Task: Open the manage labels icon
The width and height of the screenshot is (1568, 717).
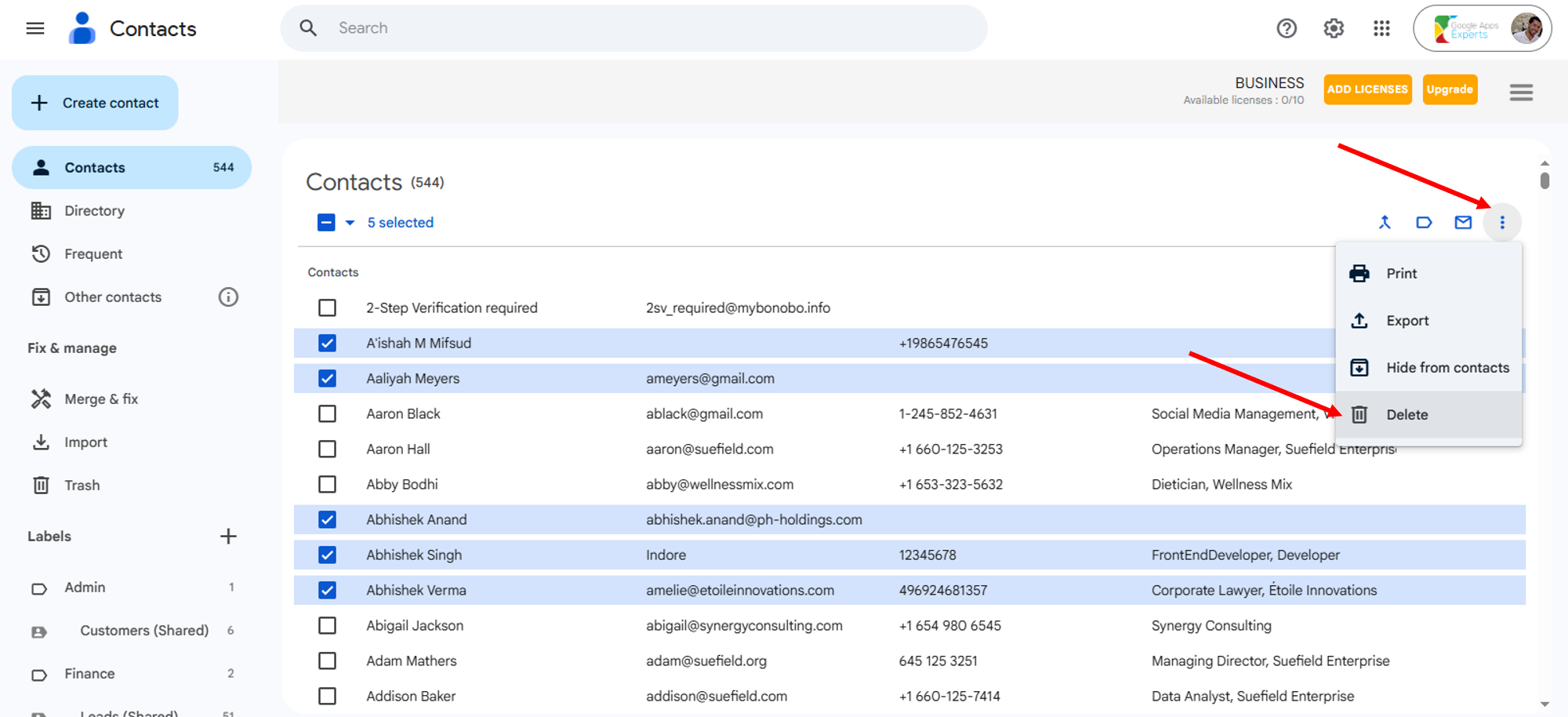Action: coord(1424,223)
